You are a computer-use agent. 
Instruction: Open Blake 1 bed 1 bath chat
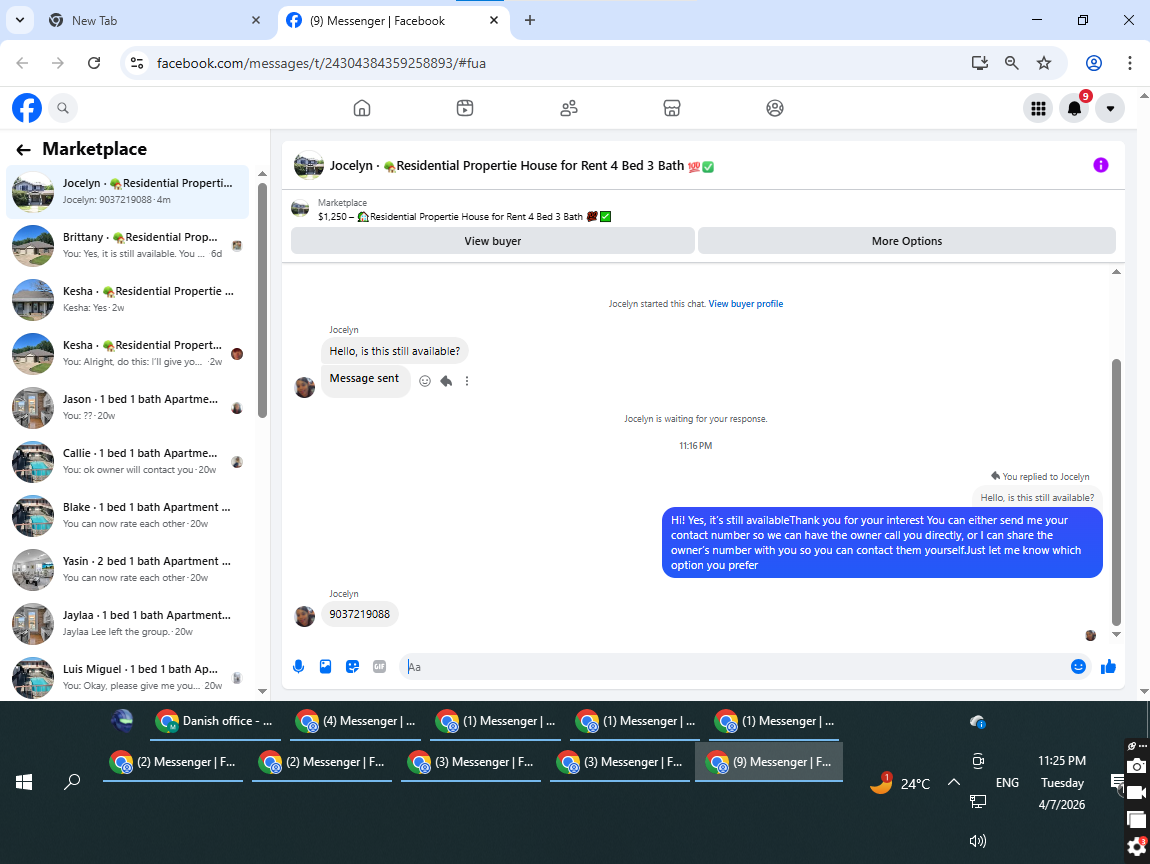click(128, 516)
